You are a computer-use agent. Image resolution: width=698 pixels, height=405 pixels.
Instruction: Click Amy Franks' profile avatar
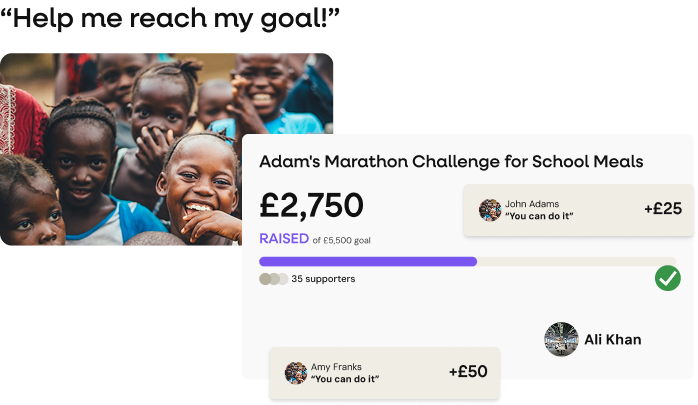point(295,373)
